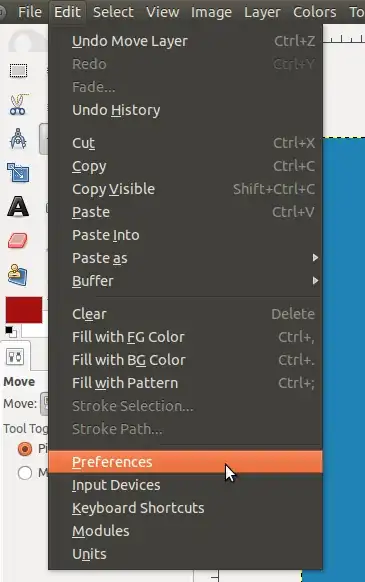Select the Scale tool icon

point(18,173)
